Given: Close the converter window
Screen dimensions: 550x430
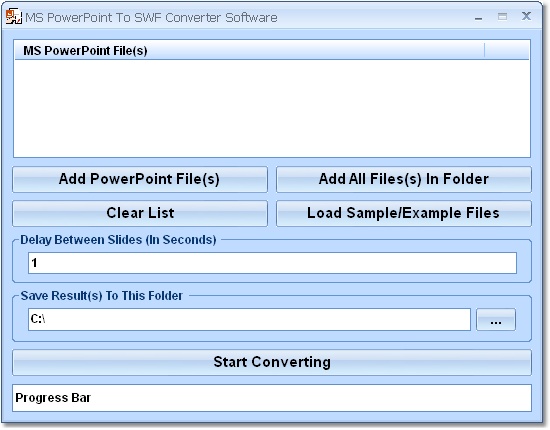Looking at the screenshot, I should (526, 16).
